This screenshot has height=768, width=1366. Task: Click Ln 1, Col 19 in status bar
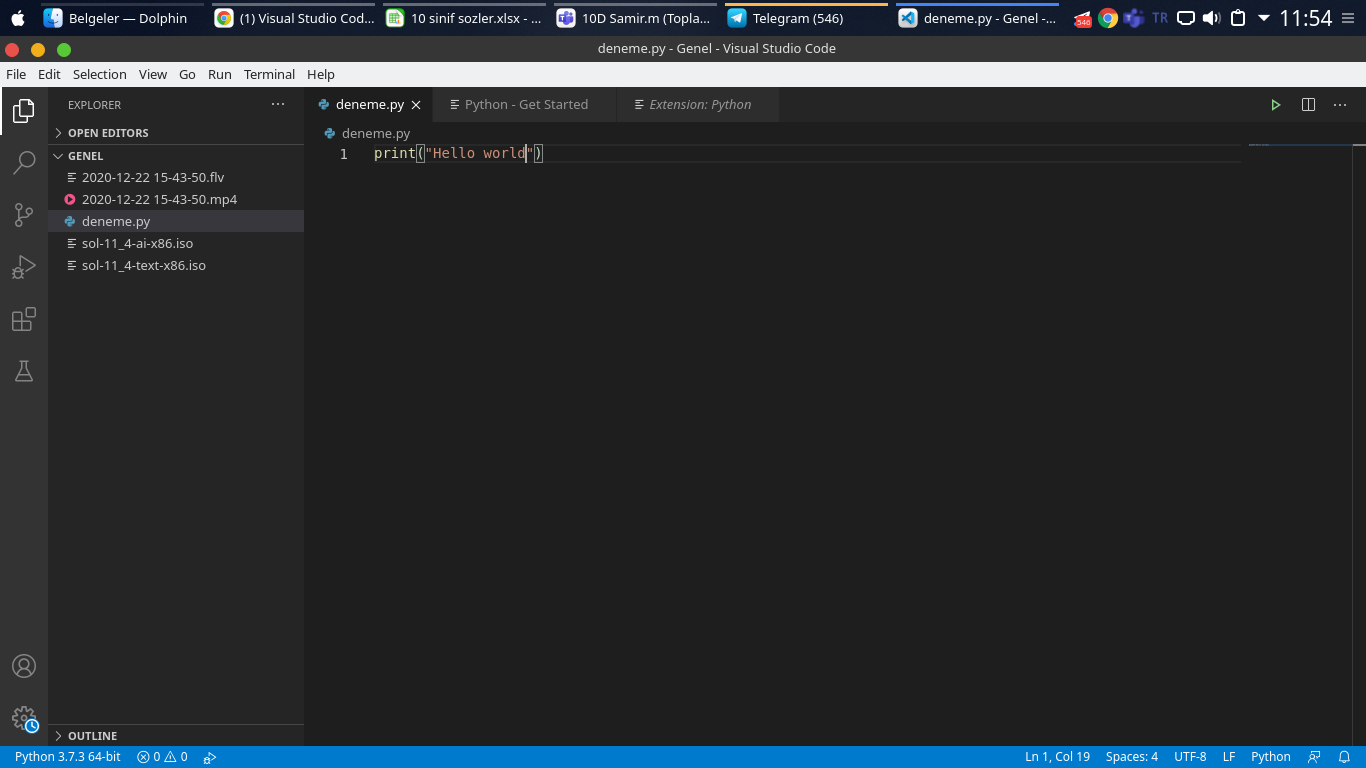point(1057,757)
